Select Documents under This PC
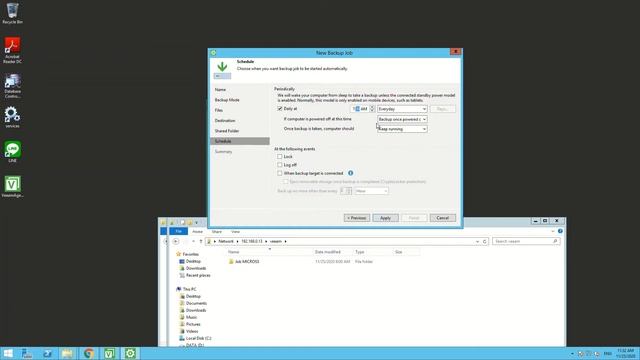This screenshot has width=640, height=360. click(196, 303)
